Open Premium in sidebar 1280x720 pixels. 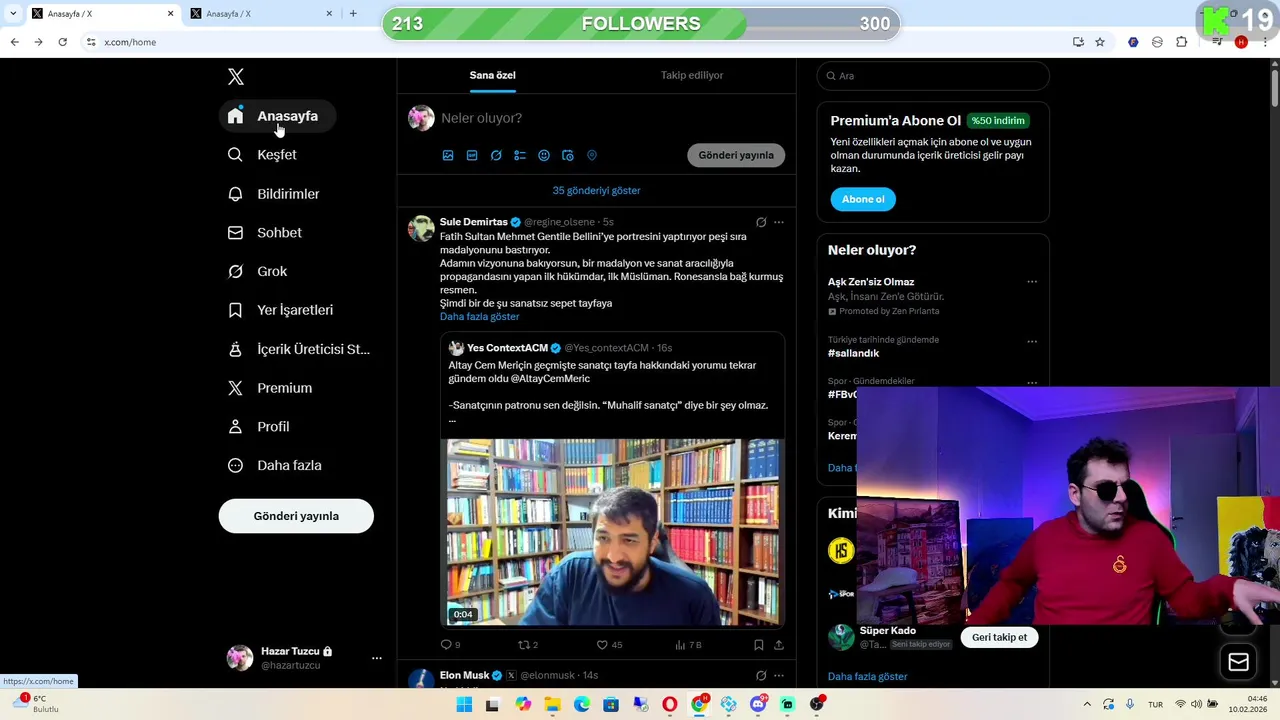[271, 388]
